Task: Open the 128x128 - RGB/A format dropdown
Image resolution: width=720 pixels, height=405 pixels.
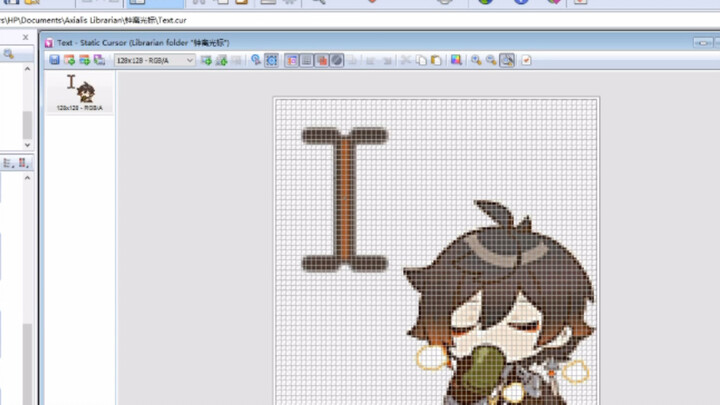Action: [x=155, y=60]
